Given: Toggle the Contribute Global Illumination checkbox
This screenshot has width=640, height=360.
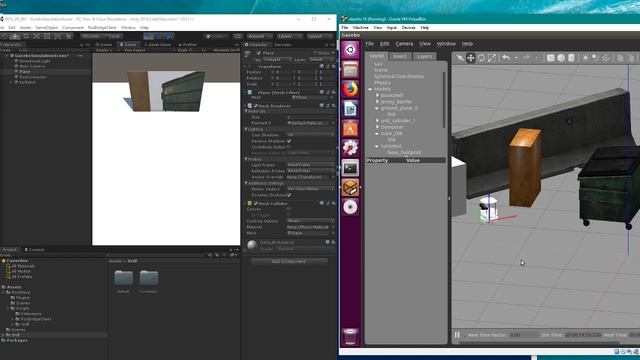Looking at the screenshot, I should 289,147.
